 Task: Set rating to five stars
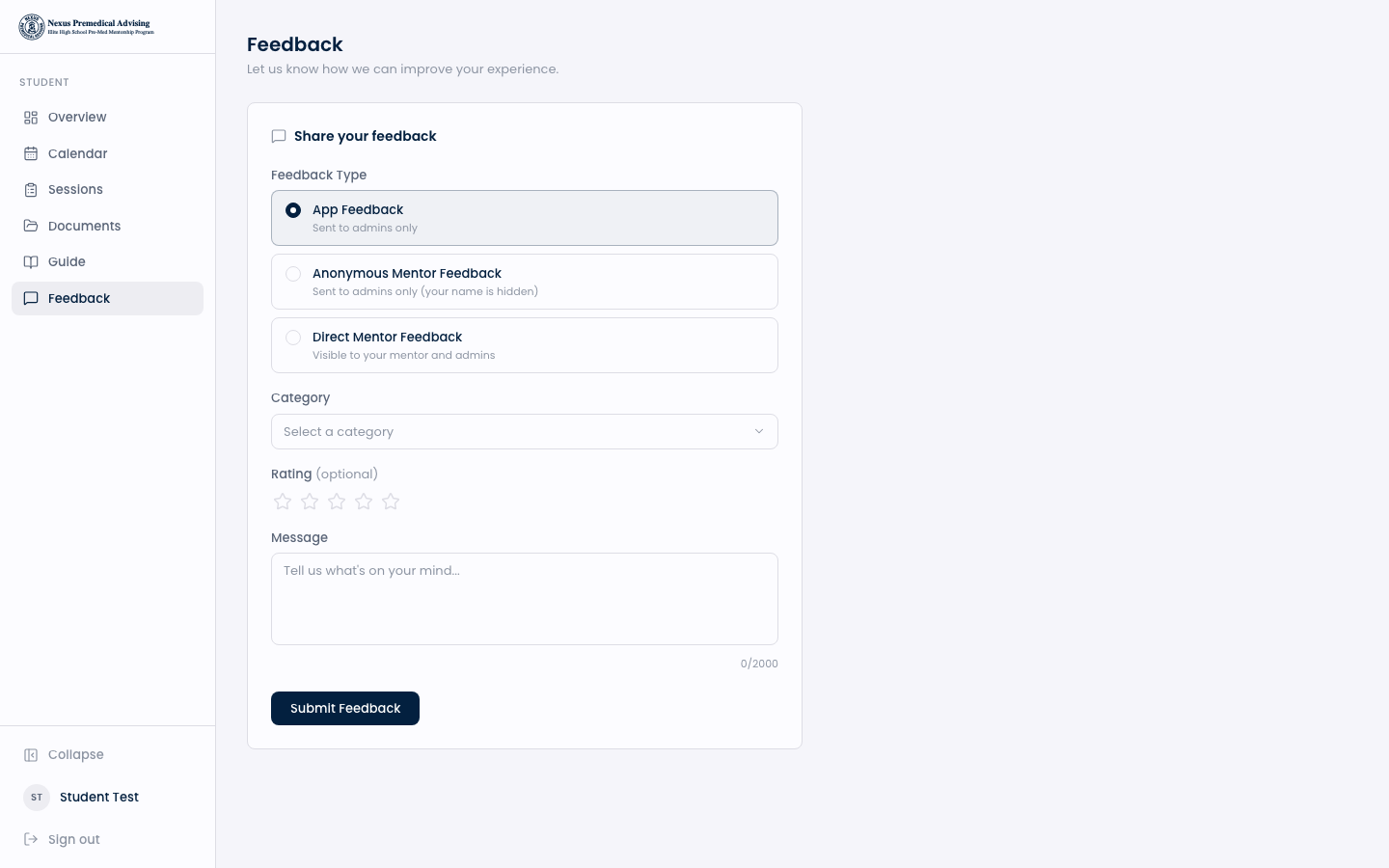(391, 502)
